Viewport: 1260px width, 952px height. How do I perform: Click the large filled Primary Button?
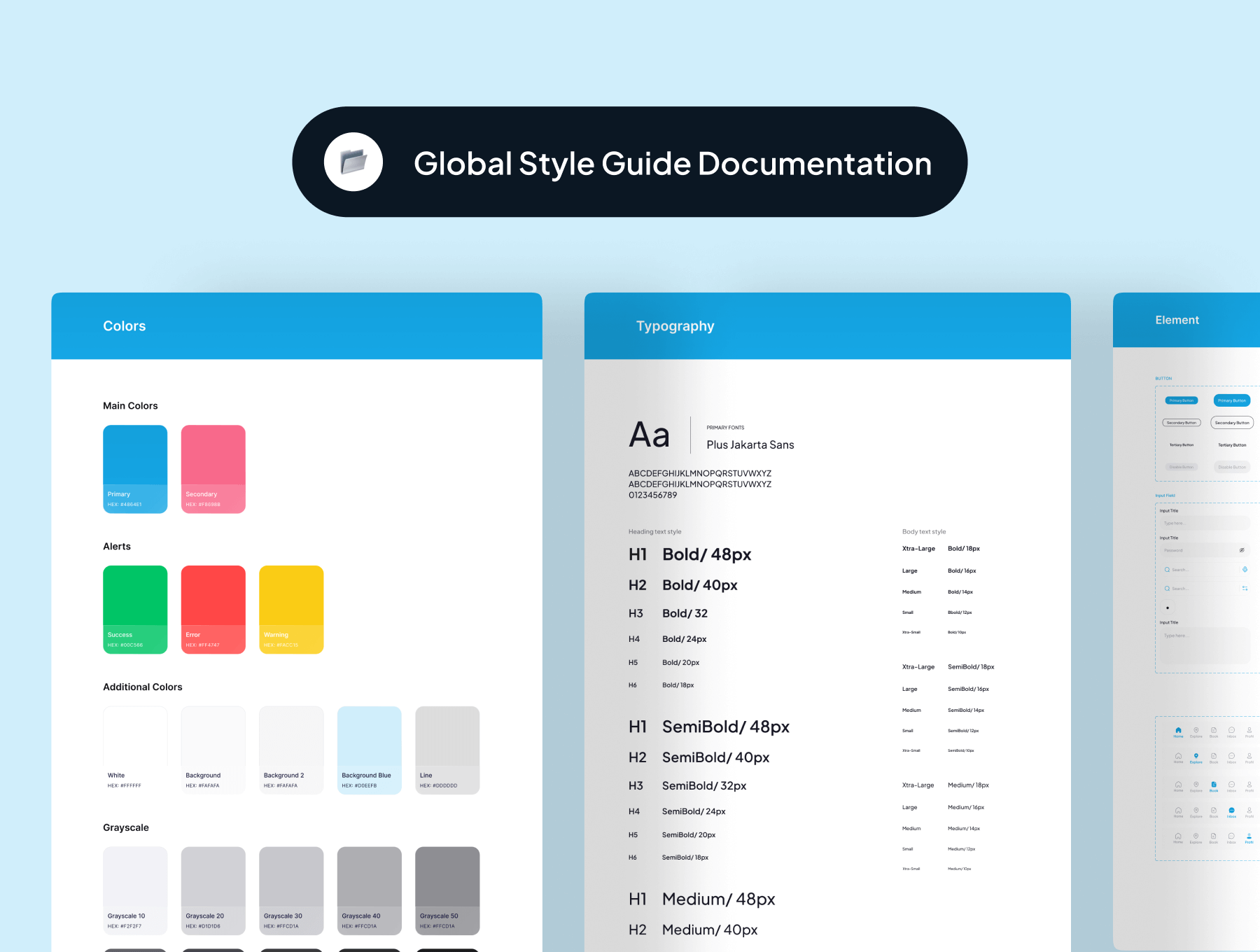point(1231,400)
